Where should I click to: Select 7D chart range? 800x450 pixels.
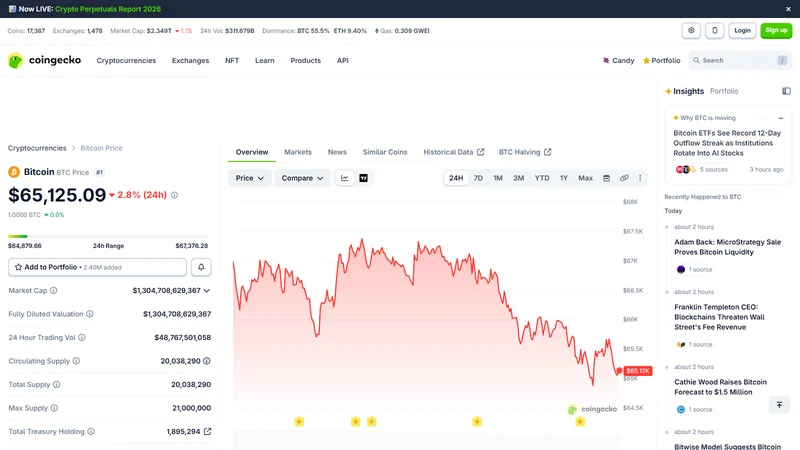pyautogui.click(x=478, y=178)
